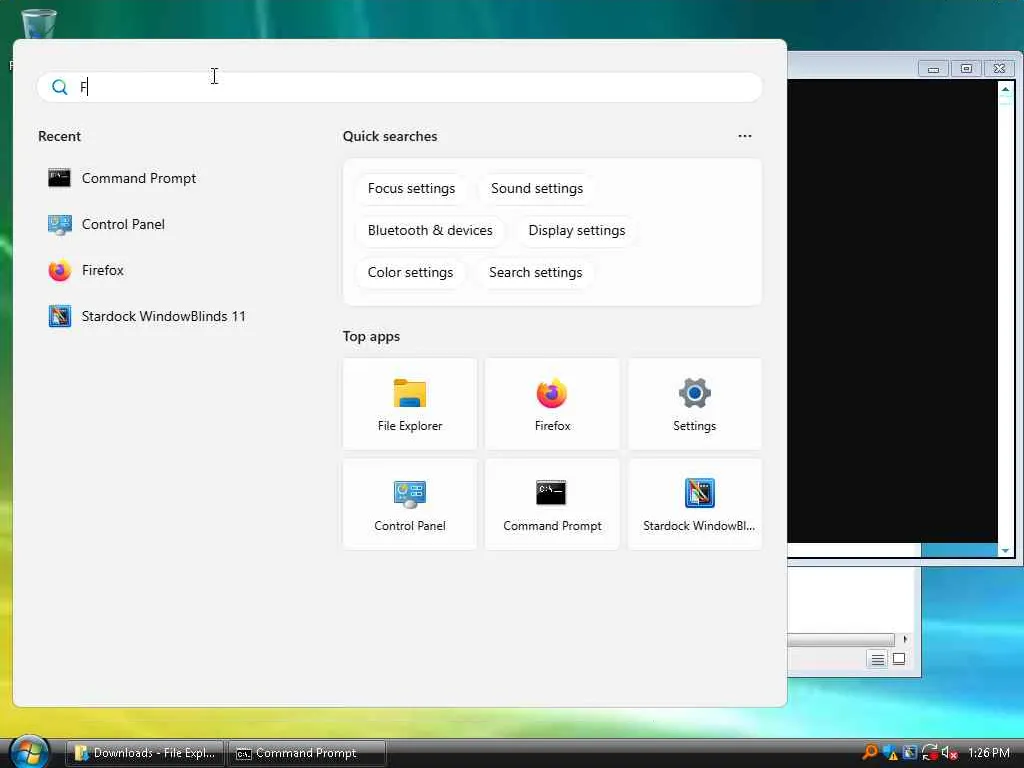Click the orange search tray icon
This screenshot has width=1024, height=768.
[x=870, y=752]
